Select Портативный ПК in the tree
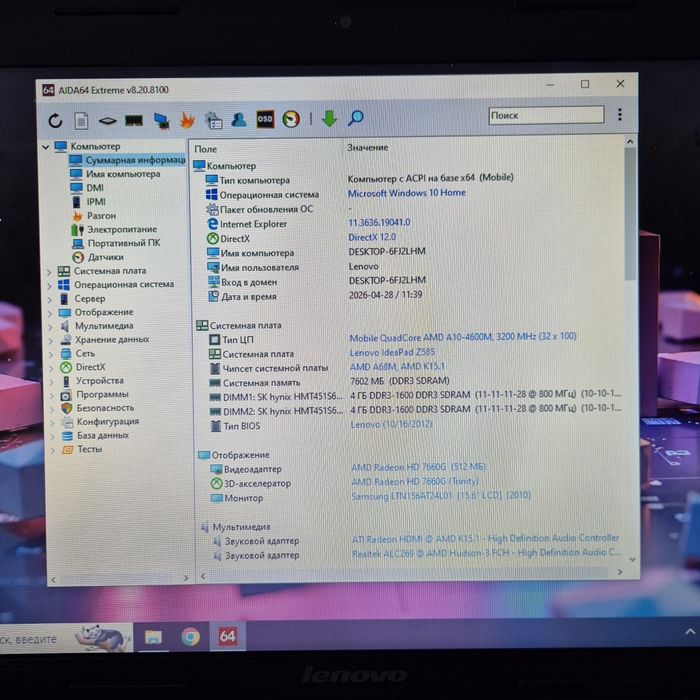The image size is (700, 700). 124,243
